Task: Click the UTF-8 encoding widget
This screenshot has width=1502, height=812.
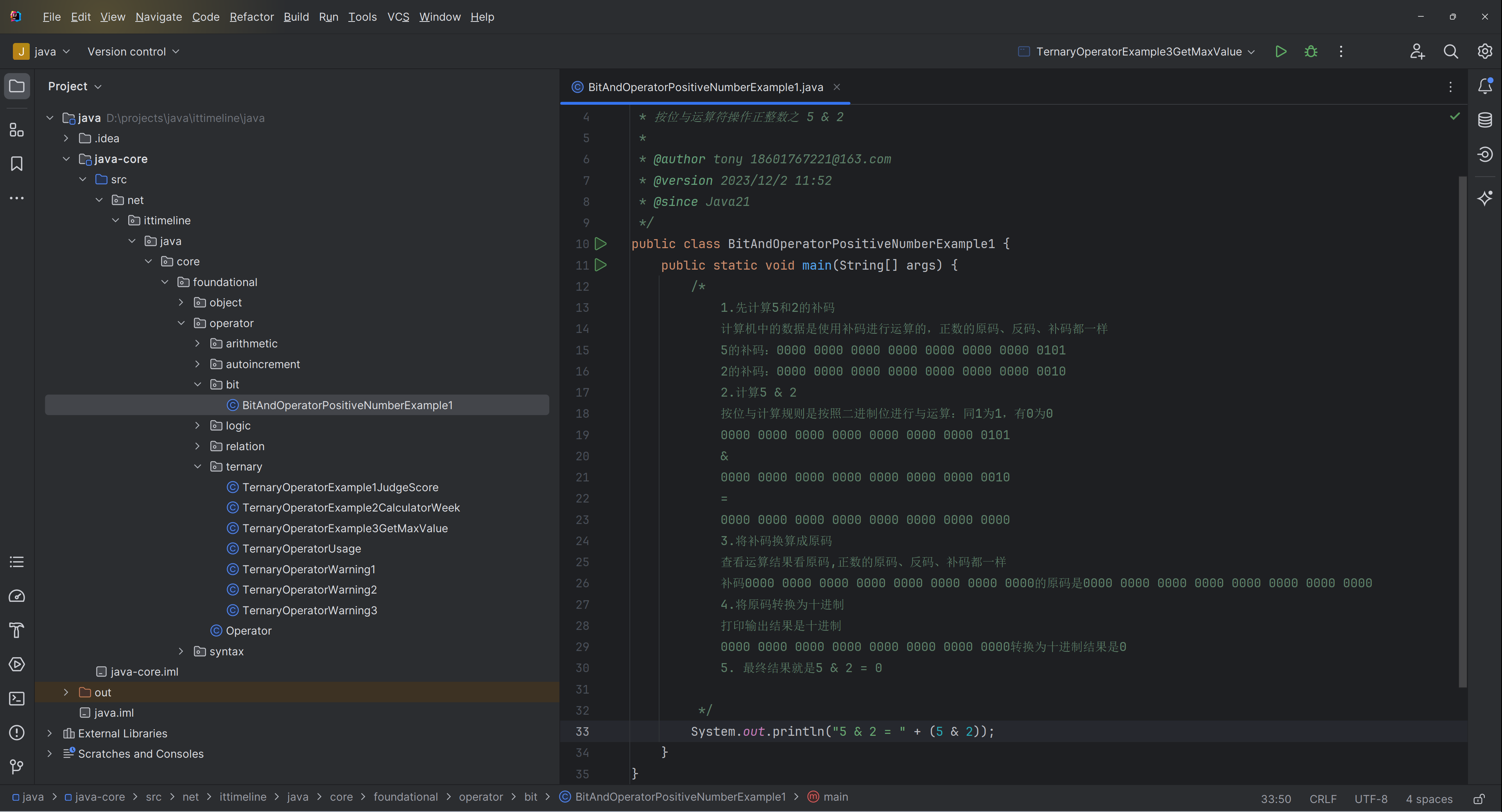Action: (x=1371, y=799)
